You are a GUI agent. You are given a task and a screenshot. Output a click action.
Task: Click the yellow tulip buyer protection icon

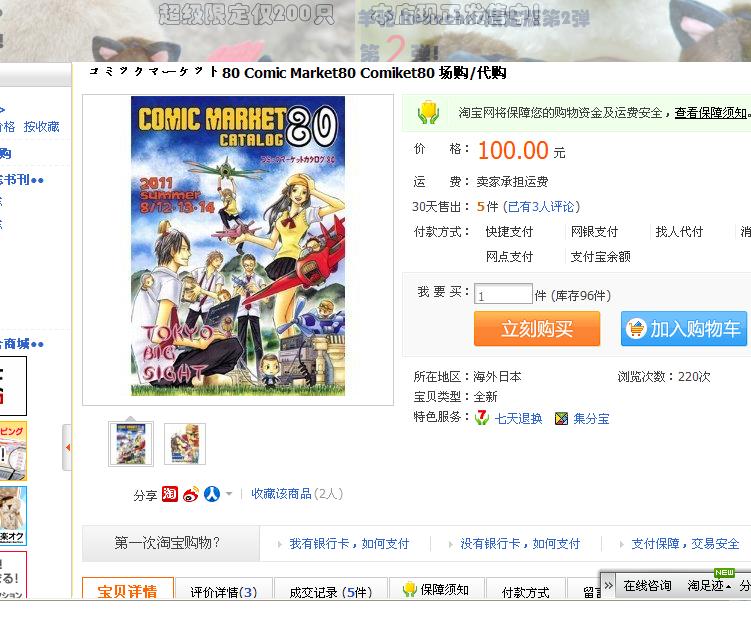428,113
